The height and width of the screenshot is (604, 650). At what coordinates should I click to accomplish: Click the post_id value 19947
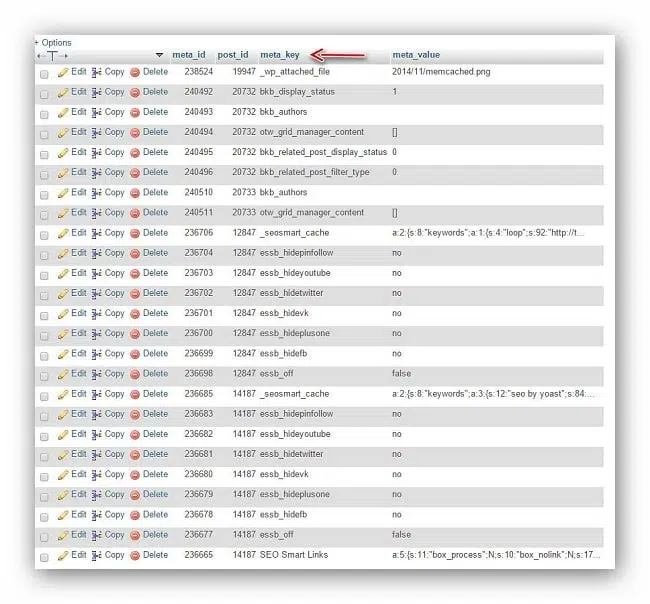tap(244, 72)
